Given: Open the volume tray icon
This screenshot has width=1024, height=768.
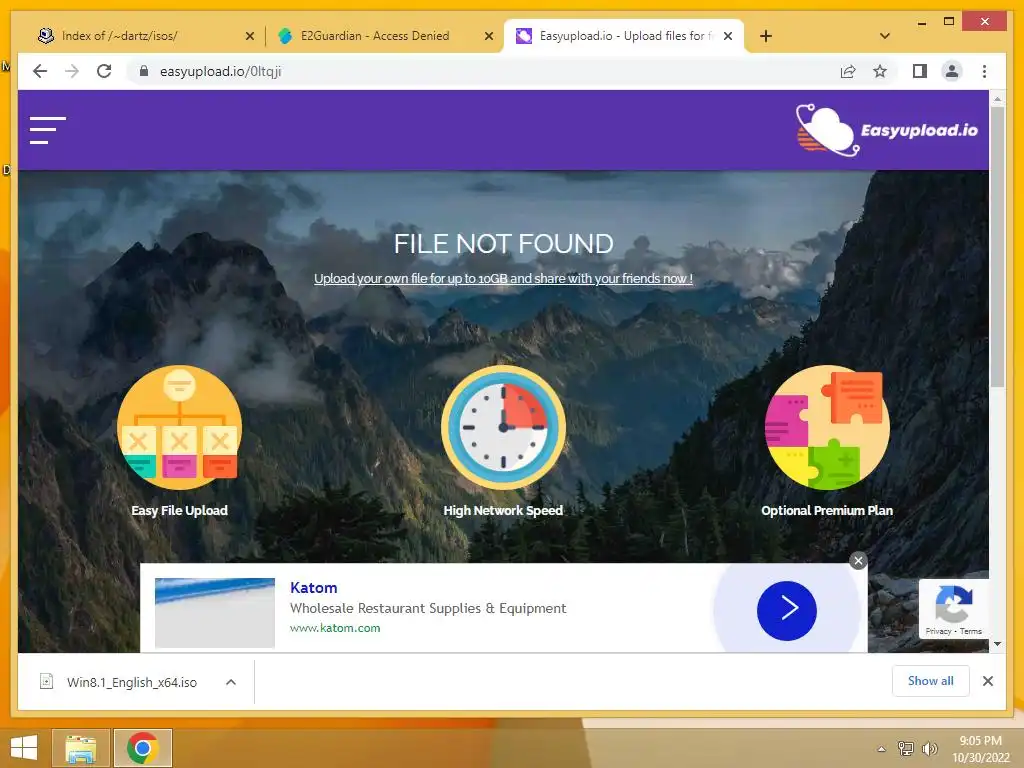Looking at the screenshot, I should [929, 748].
